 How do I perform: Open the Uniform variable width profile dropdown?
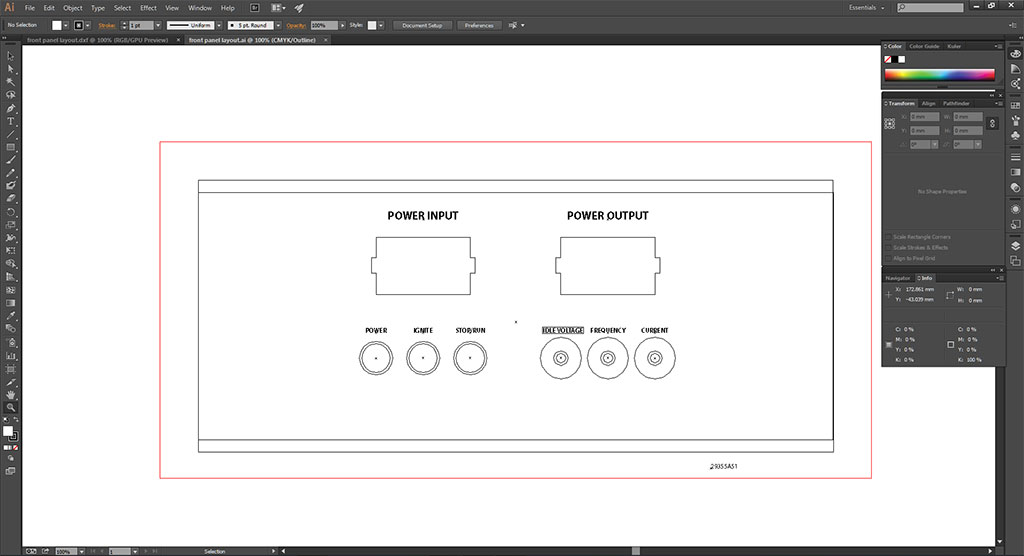[x=219, y=25]
